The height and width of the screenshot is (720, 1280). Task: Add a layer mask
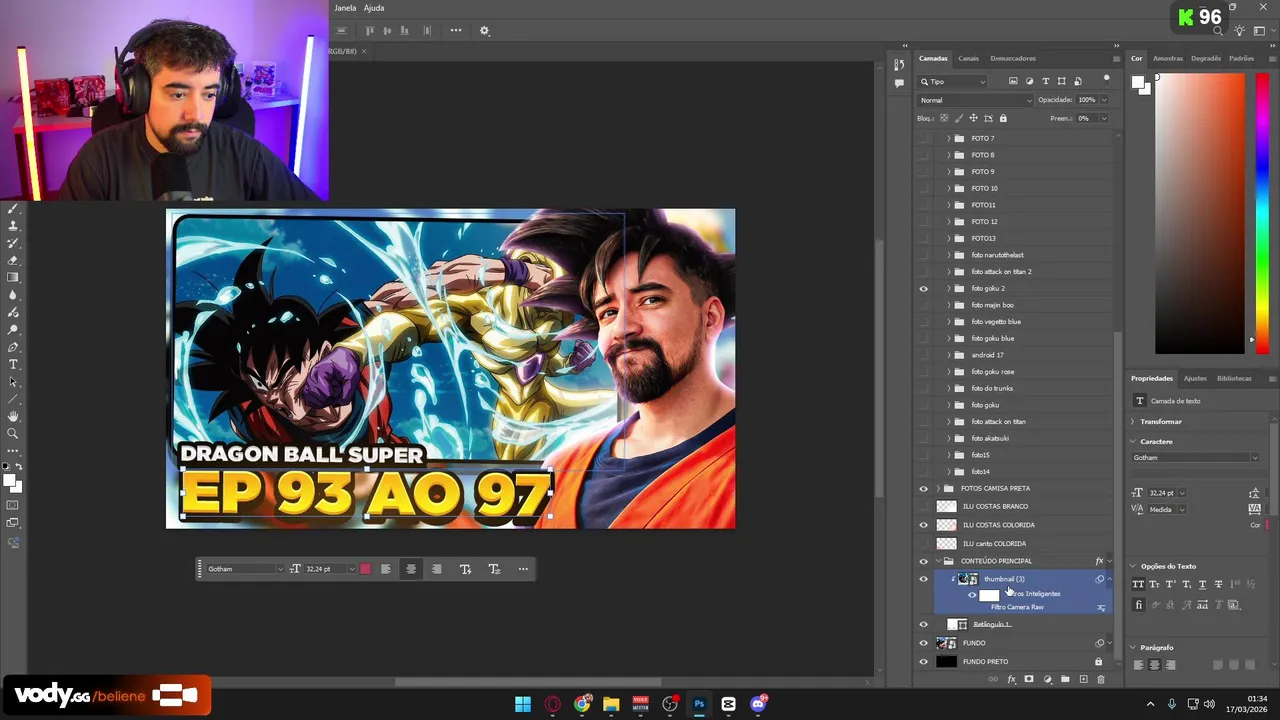click(x=1029, y=680)
